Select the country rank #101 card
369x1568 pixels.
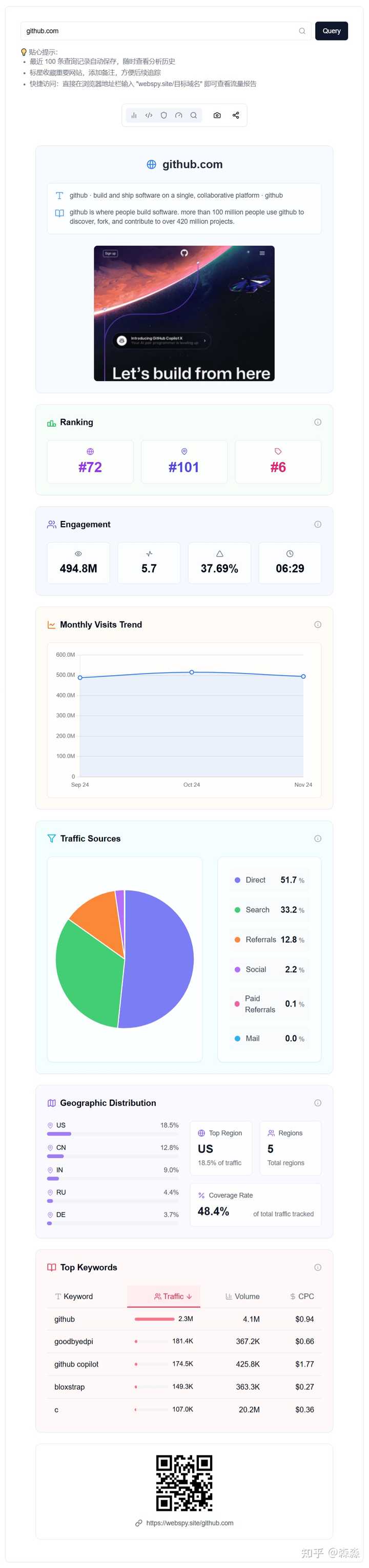tap(184, 462)
